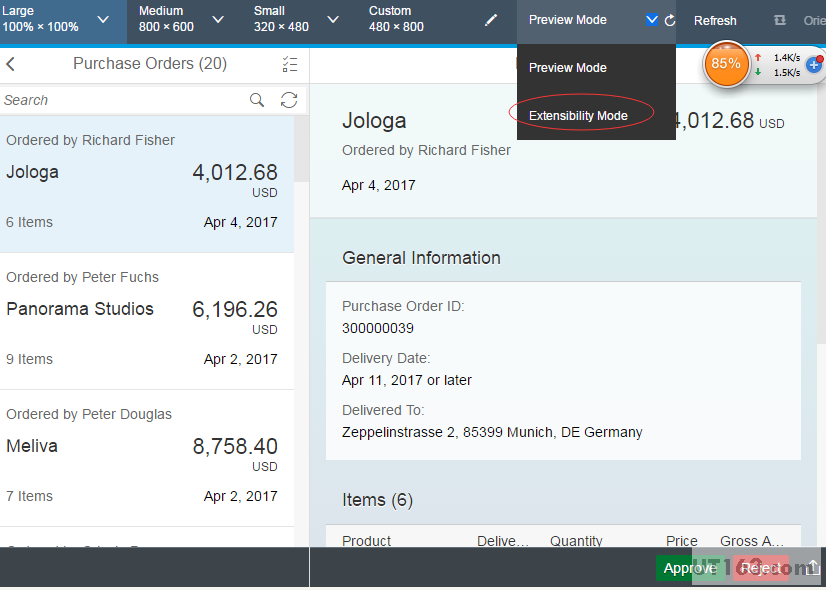The height and width of the screenshot is (590, 826).
Task: Open multi-select list icon beside Purchase Orders
Action: point(290,64)
